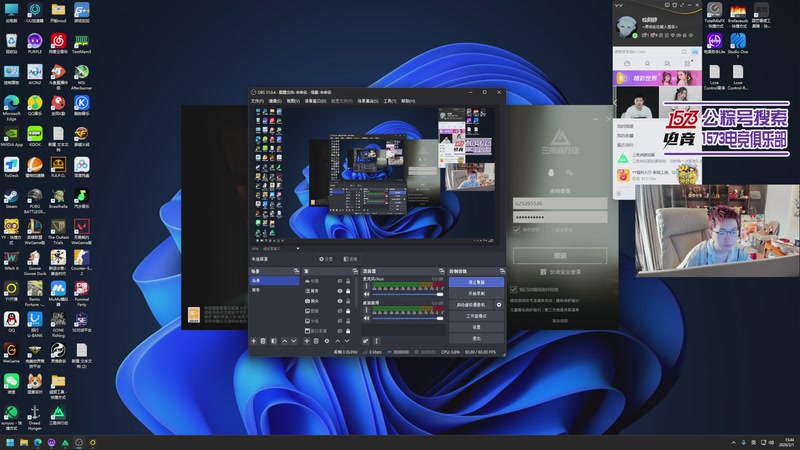Adjust 麦克风/Aux volume slider
The width and height of the screenshot is (800, 450).
pyautogui.click(x=408, y=294)
